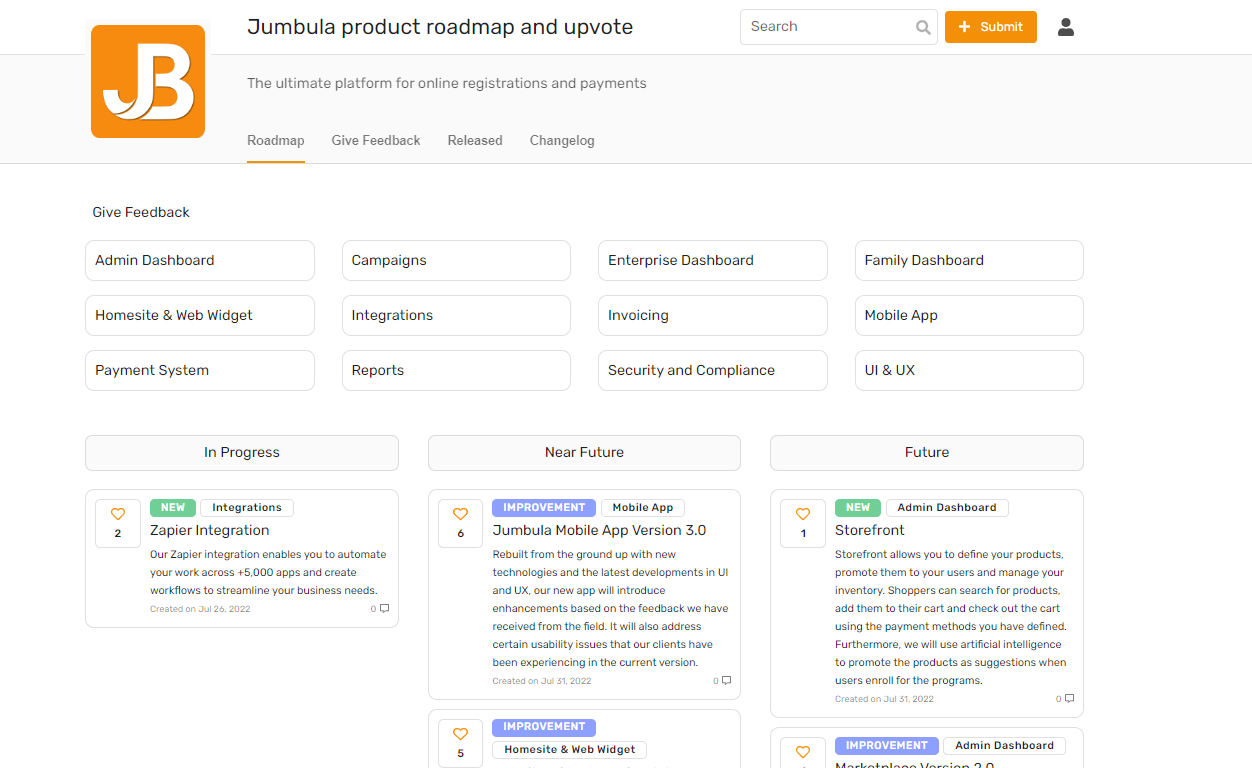1252x768 pixels.
Task: Click 'Created on Jul 26, 2022' text
Action: 200,609
